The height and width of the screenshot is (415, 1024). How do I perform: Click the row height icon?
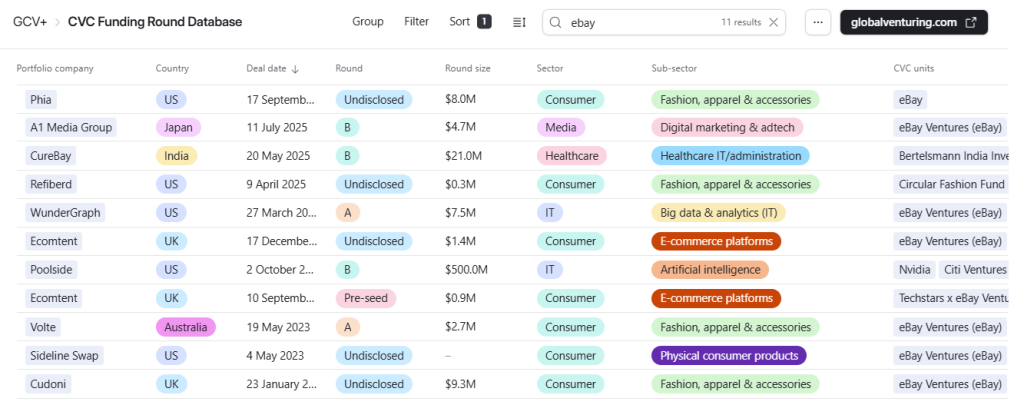click(519, 22)
